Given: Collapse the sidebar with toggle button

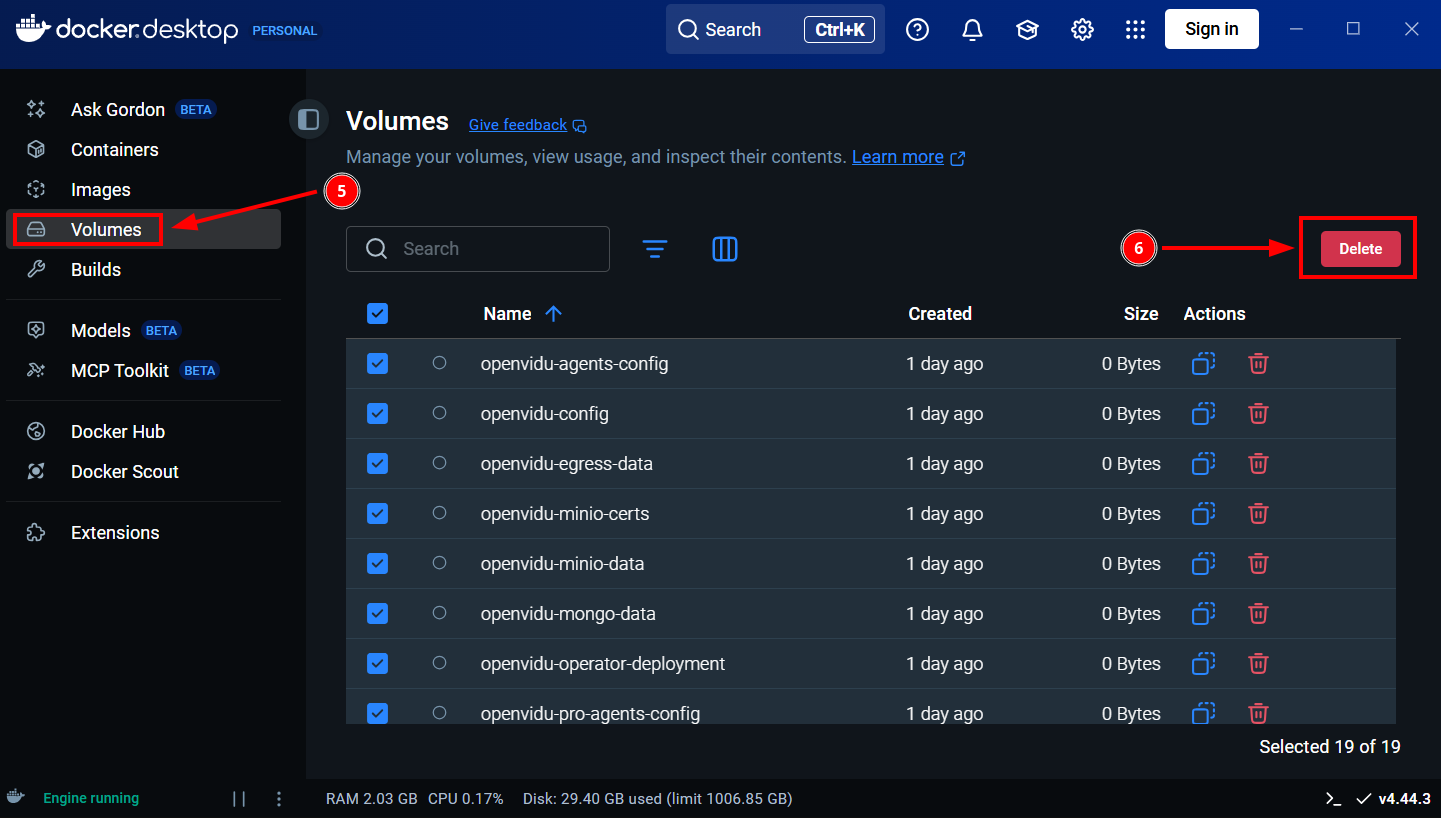Looking at the screenshot, I should (309, 120).
